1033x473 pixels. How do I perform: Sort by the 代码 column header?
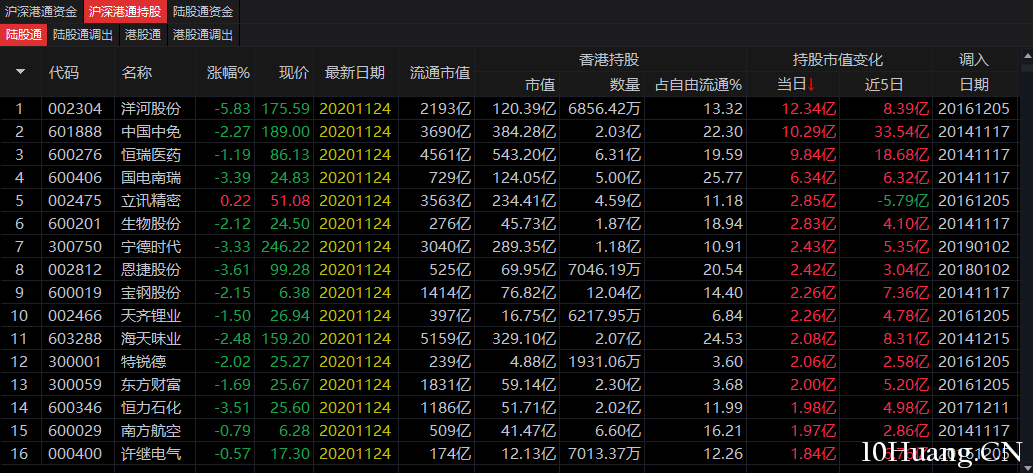coord(64,72)
